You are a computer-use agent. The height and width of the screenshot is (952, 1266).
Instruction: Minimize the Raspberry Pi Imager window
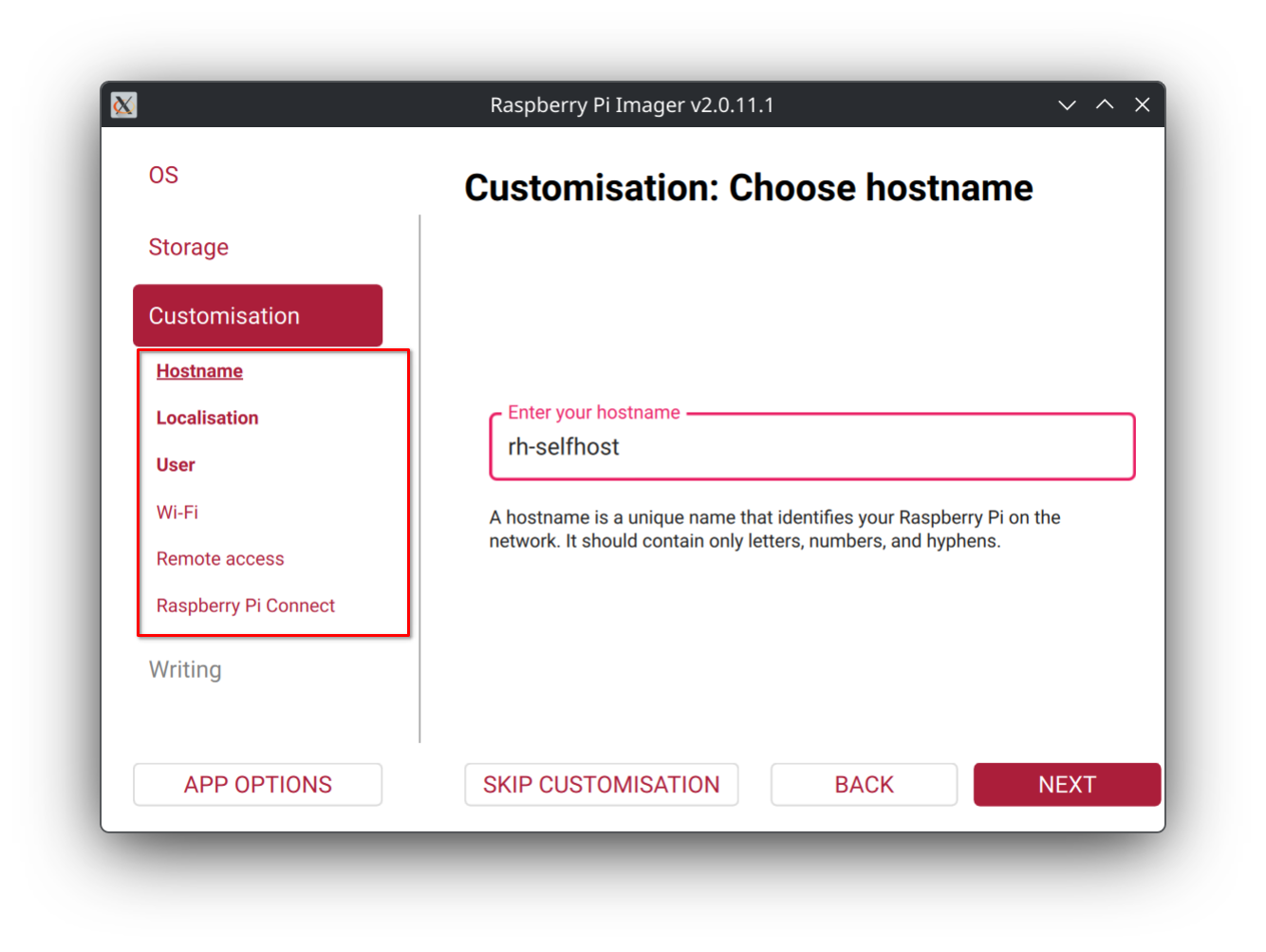click(1067, 104)
